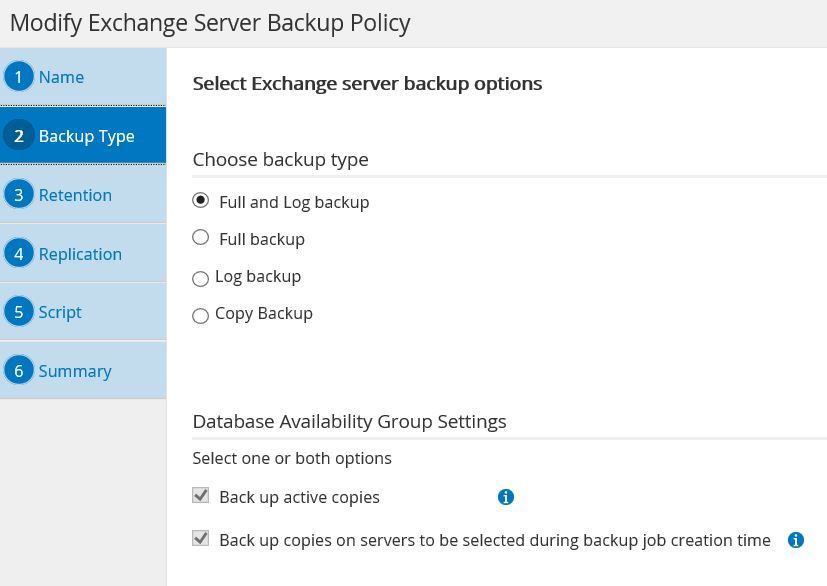Viewport: 827px width, 586px height.
Task: Open info icon beside Back up active copies
Action: [506, 497]
